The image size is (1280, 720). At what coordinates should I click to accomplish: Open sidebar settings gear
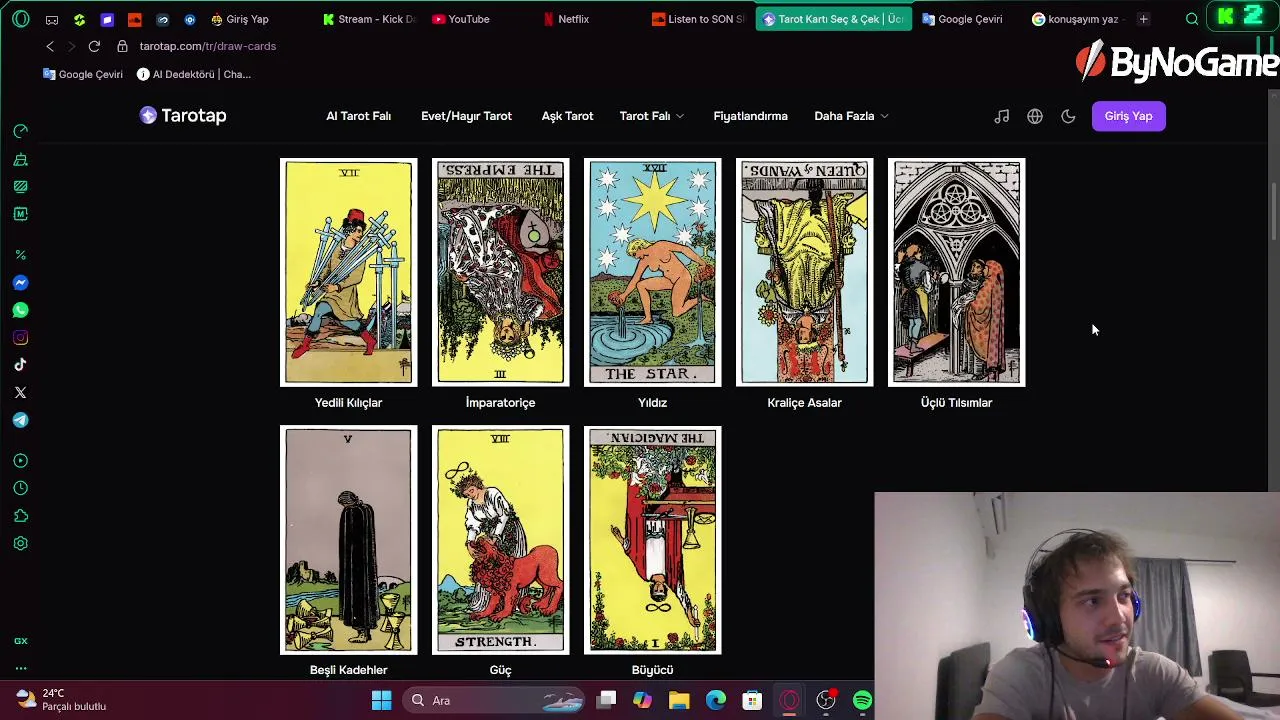point(20,543)
